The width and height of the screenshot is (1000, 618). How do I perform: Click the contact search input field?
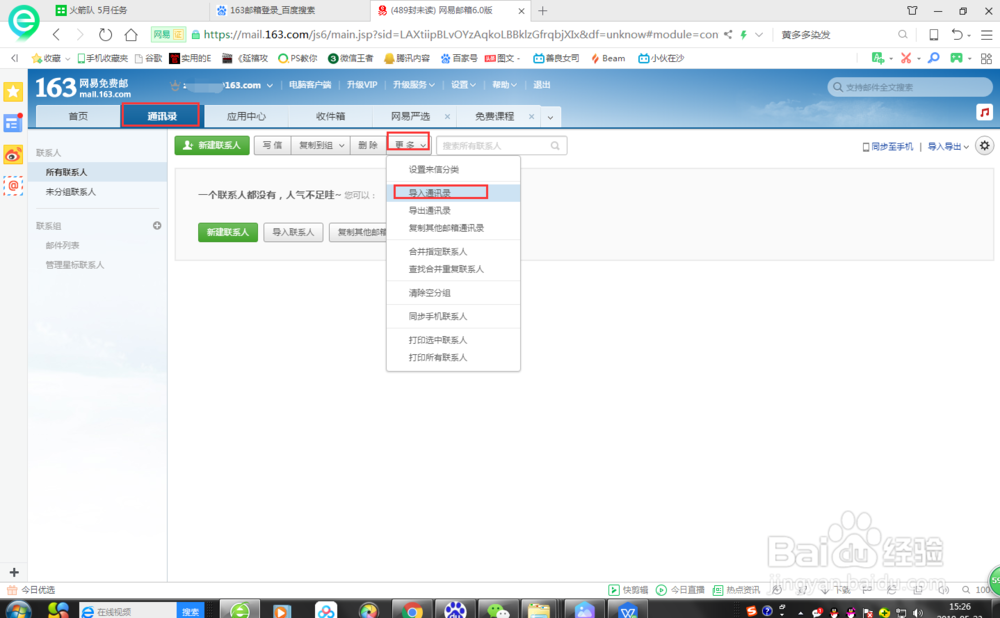pyautogui.click(x=500, y=145)
